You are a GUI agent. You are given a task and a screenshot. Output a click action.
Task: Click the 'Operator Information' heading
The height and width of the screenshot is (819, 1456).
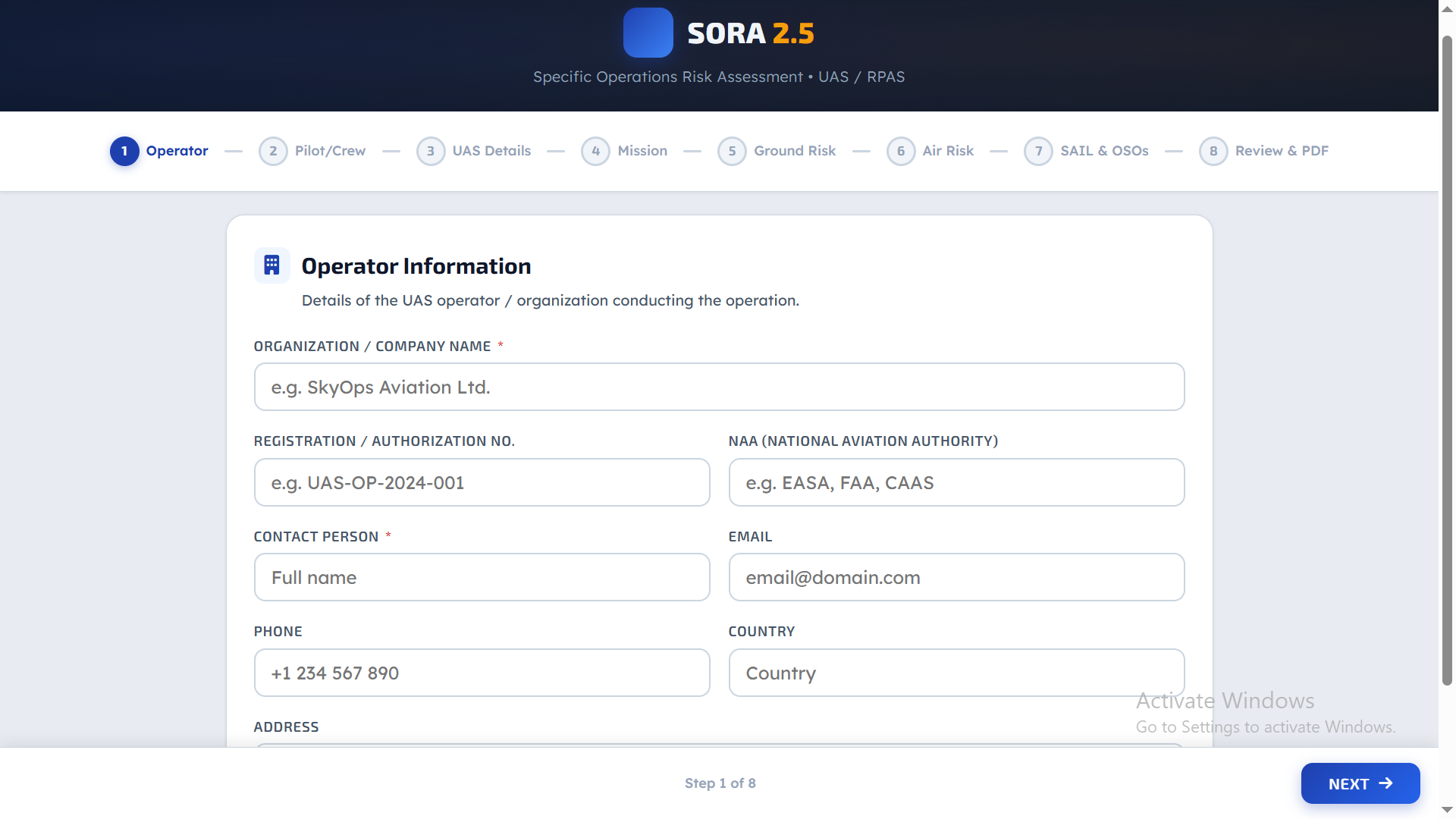(416, 266)
